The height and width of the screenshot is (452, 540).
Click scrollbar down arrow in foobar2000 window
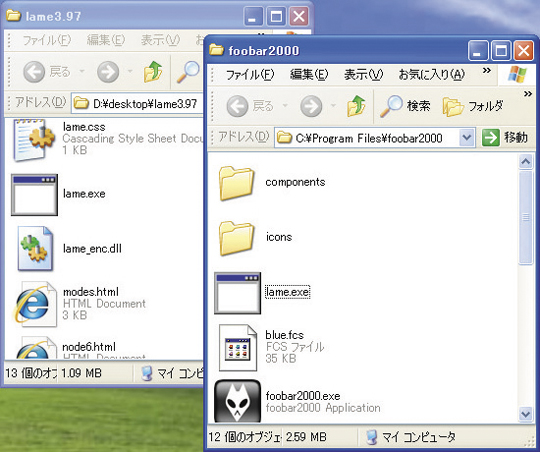pyautogui.click(x=526, y=414)
